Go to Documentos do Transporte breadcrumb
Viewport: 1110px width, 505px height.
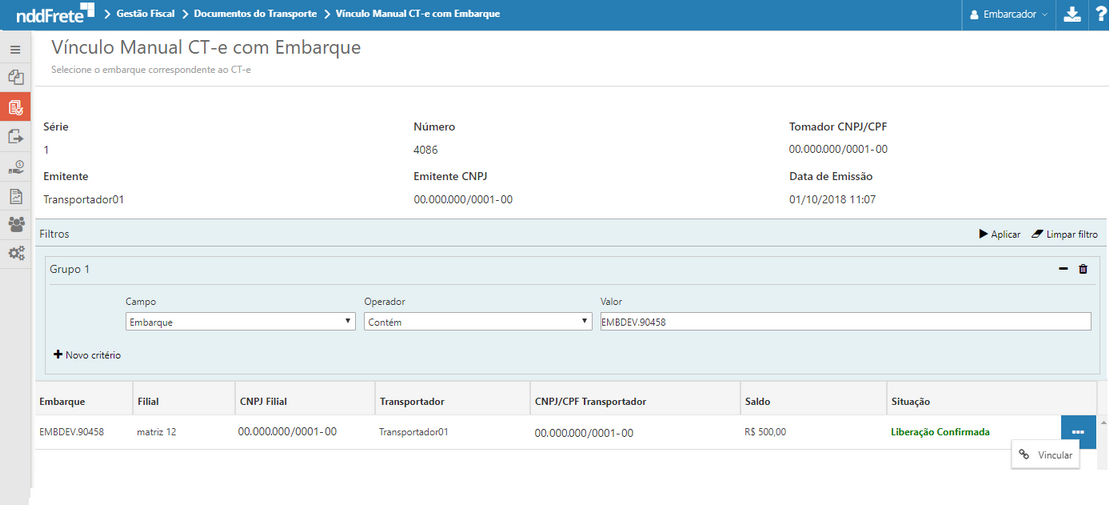point(255,14)
